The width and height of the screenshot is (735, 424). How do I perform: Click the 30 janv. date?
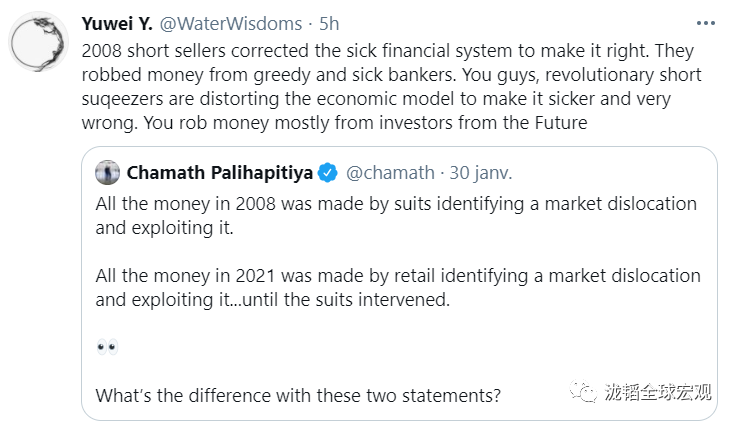coord(481,173)
